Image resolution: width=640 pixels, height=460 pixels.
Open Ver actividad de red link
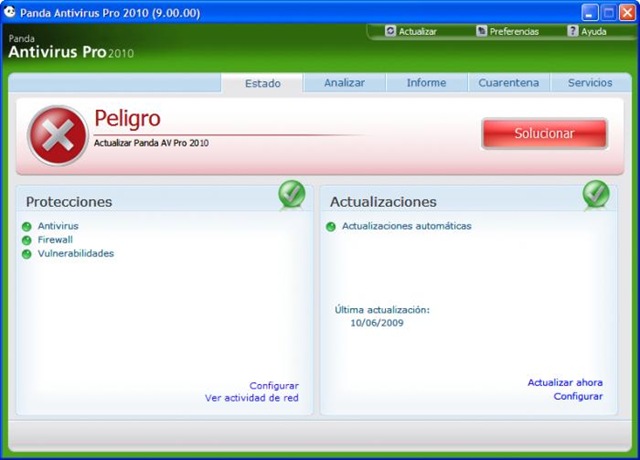pyautogui.click(x=251, y=398)
